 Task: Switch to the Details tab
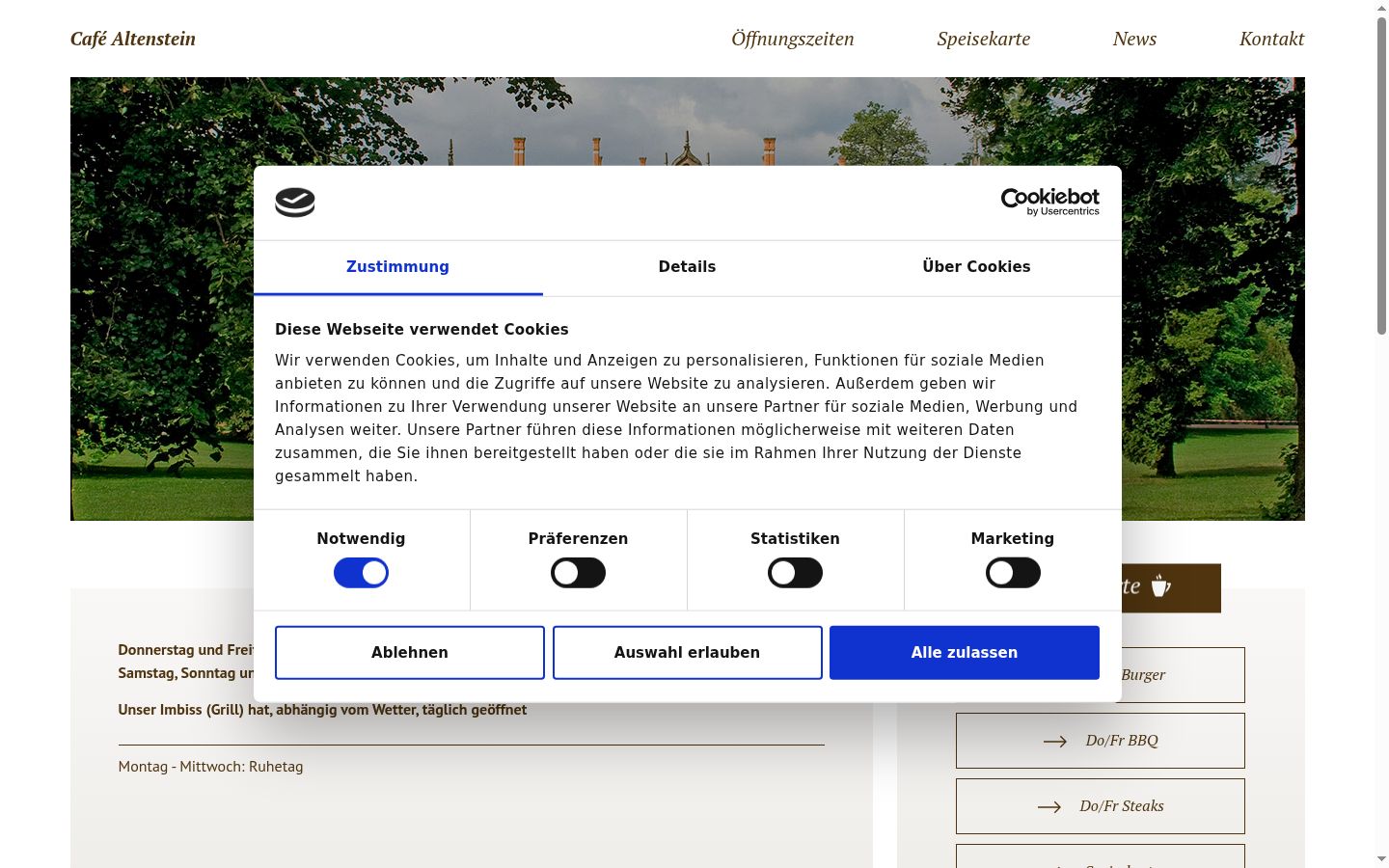point(687,267)
